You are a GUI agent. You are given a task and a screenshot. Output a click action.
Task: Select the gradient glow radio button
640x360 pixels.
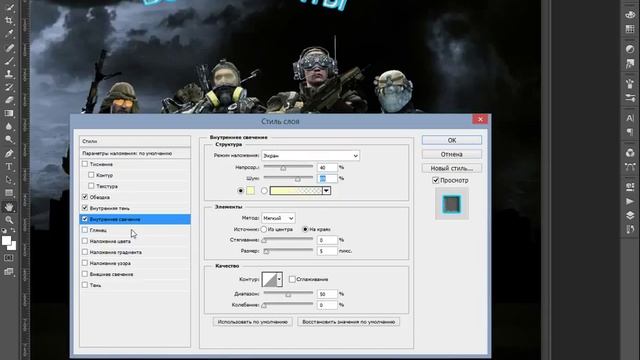(264, 191)
